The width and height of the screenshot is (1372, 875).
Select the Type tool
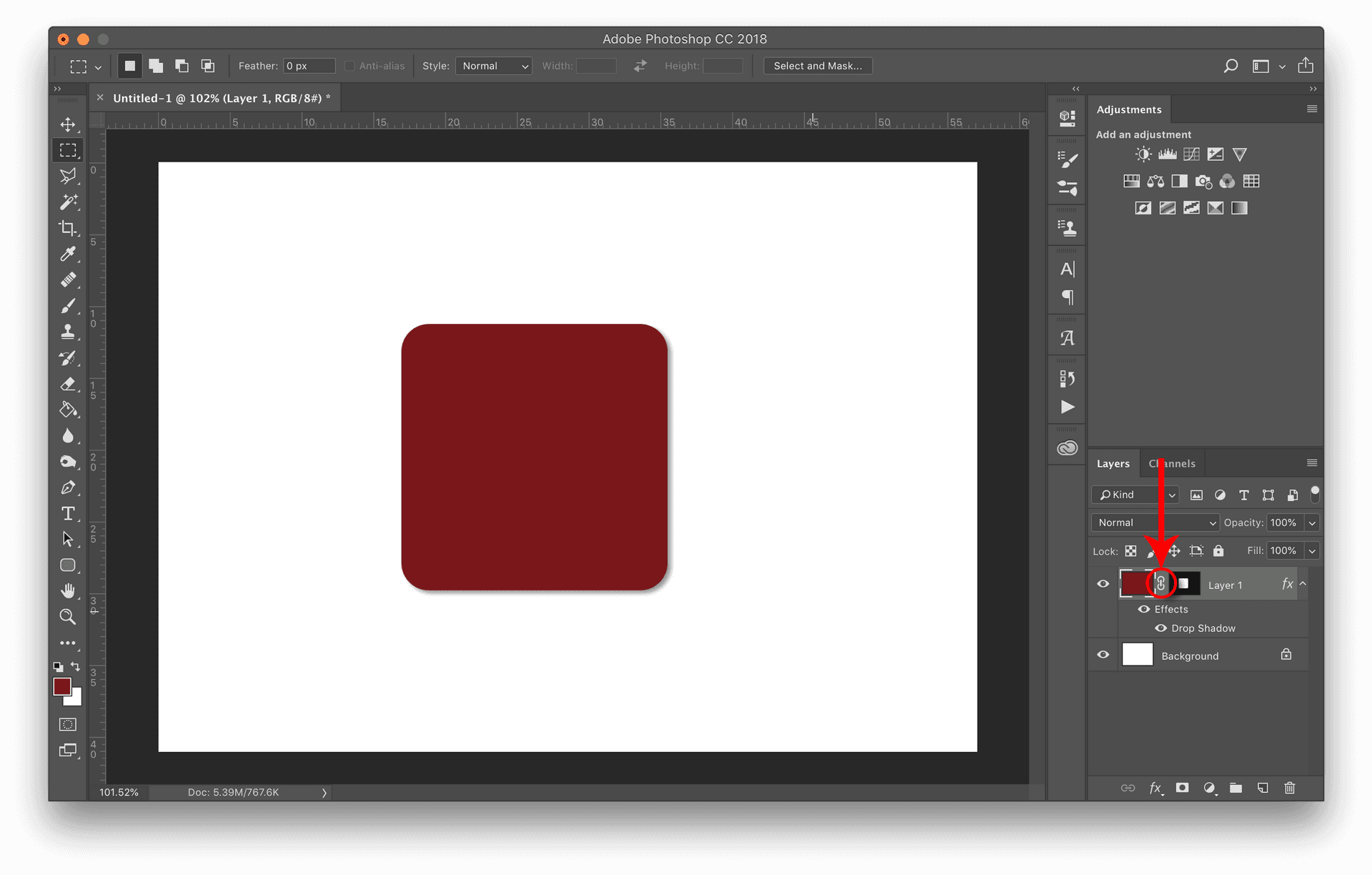[68, 513]
